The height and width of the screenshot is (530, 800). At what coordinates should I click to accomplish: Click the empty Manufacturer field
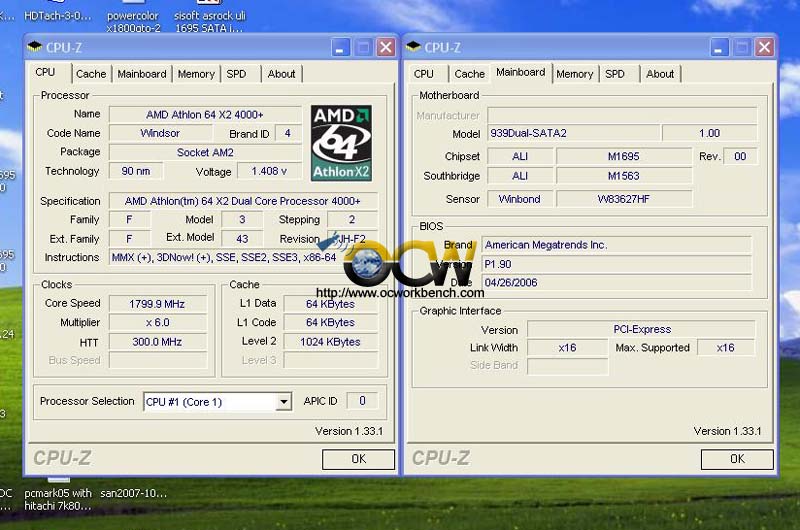pyautogui.click(x=622, y=115)
